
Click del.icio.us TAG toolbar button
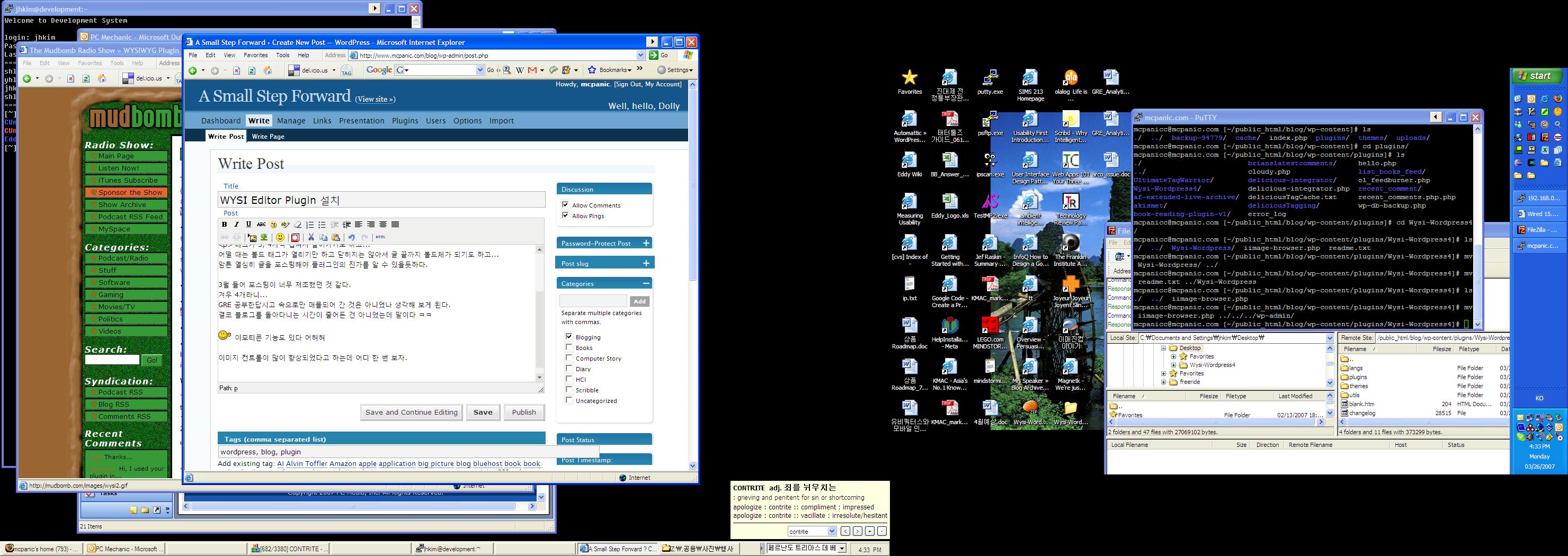[x=346, y=71]
